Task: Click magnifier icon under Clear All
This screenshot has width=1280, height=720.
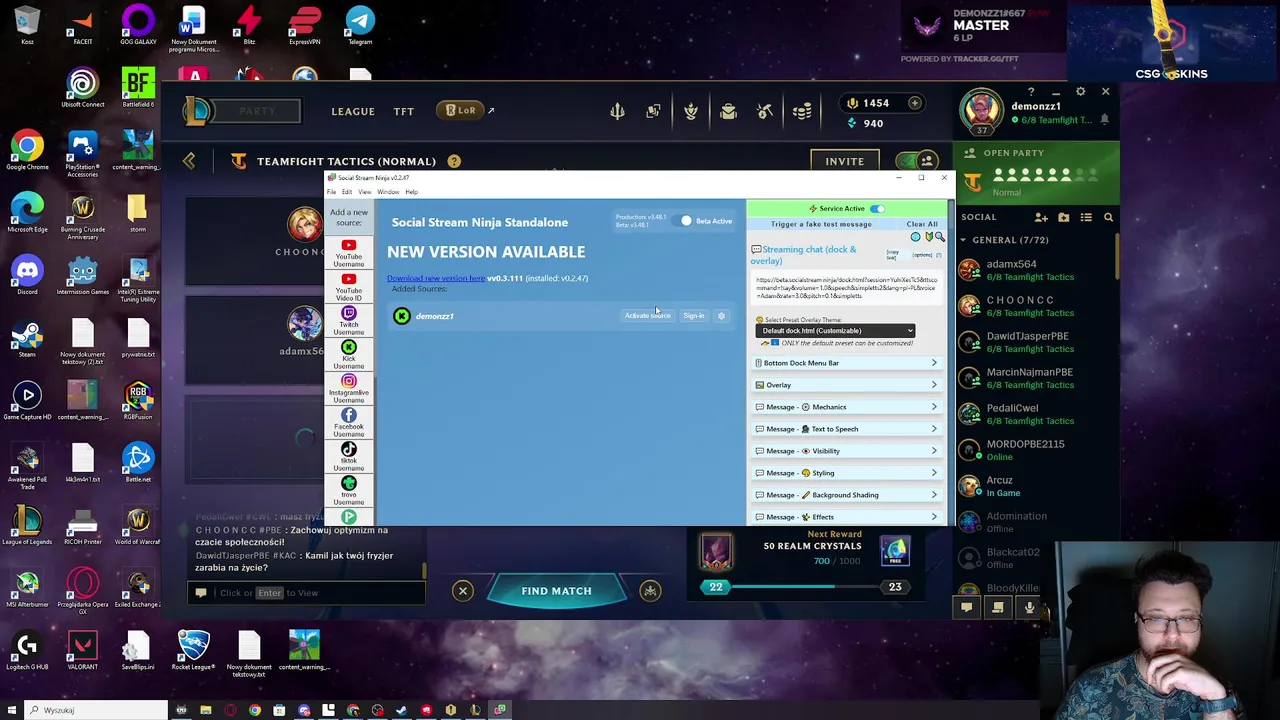Action: click(x=939, y=237)
